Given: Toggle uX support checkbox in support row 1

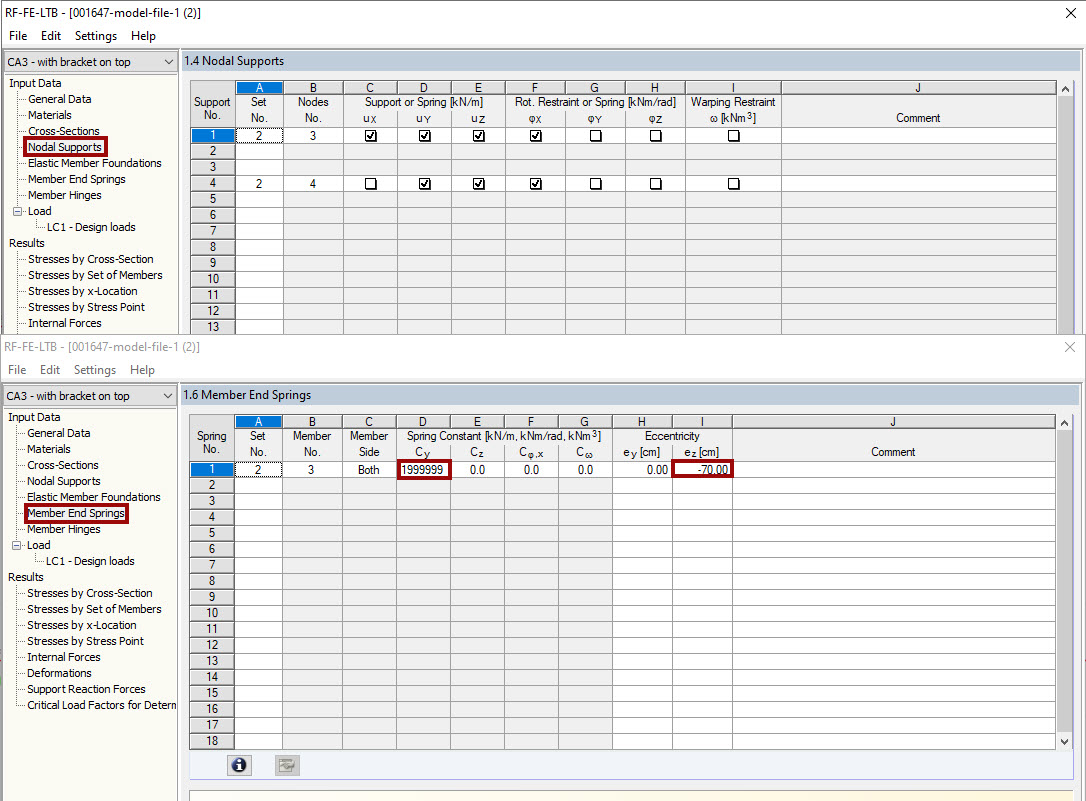Looking at the screenshot, I should point(371,136).
